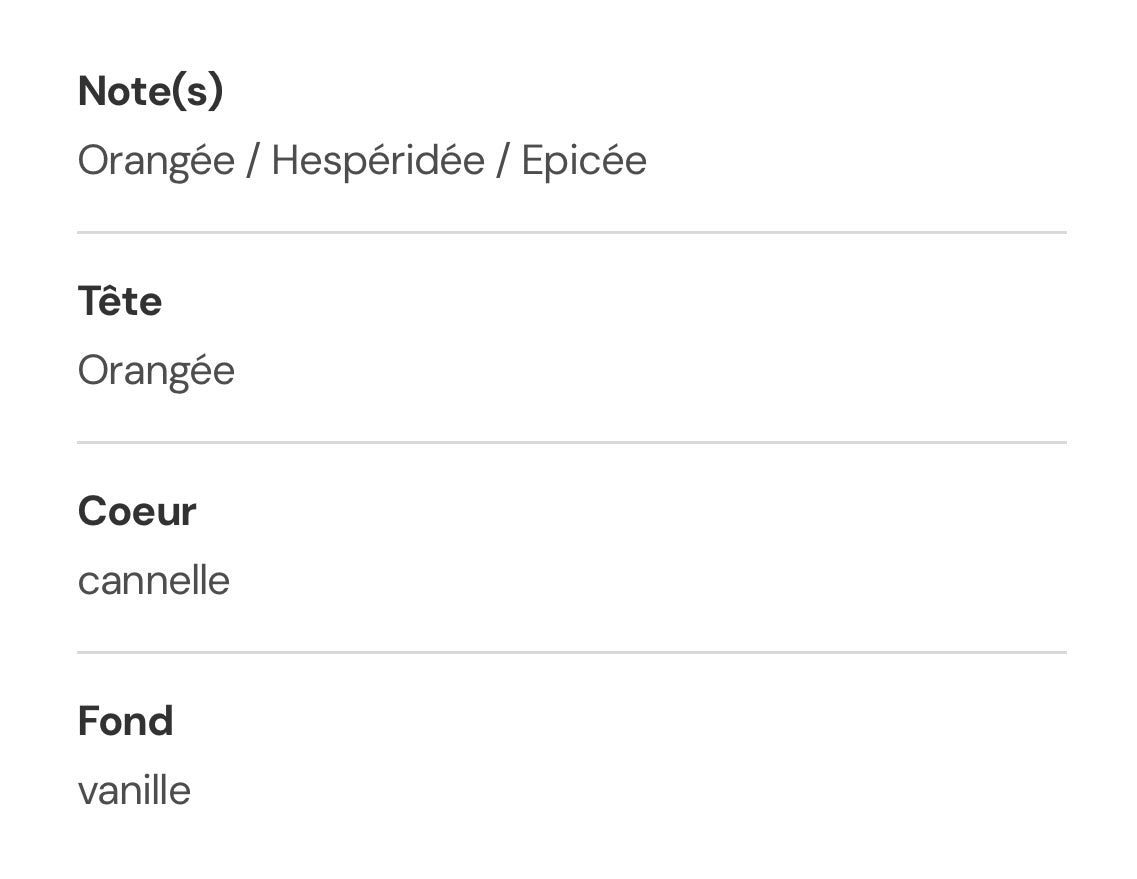The height and width of the screenshot is (879, 1137).
Task: Click Orangée under the Tête heading
Action: pos(156,370)
